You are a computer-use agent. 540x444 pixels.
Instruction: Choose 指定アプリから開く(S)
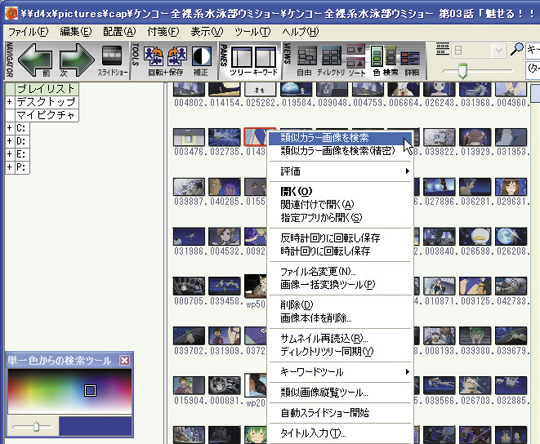(x=340, y=218)
